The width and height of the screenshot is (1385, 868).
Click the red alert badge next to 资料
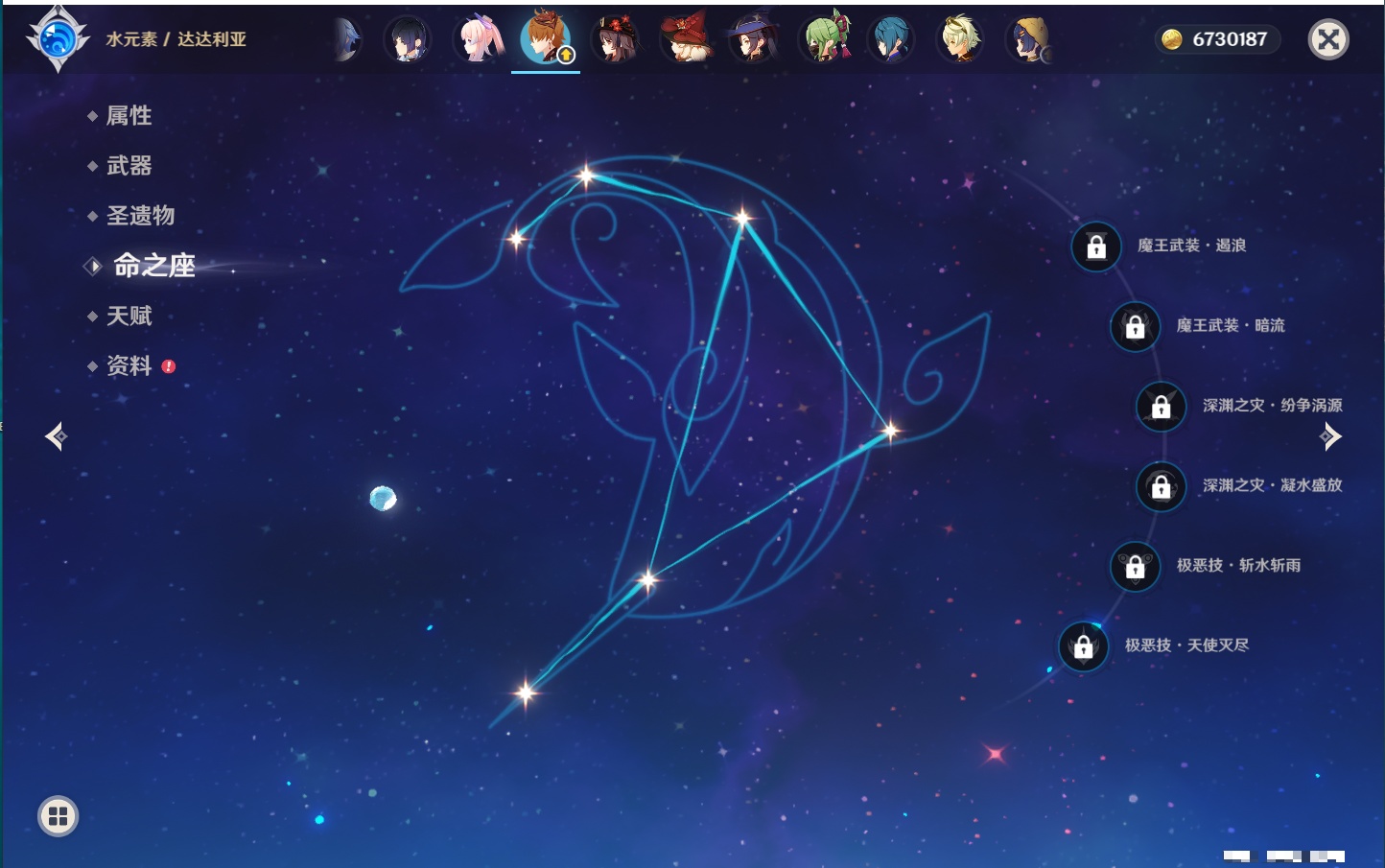169,366
